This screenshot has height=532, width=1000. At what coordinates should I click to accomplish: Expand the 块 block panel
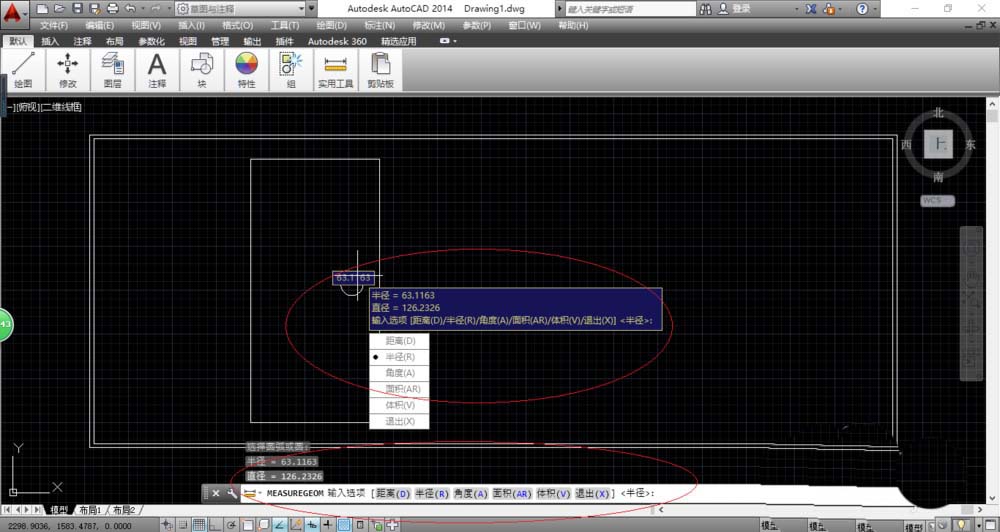pyautogui.click(x=202, y=70)
